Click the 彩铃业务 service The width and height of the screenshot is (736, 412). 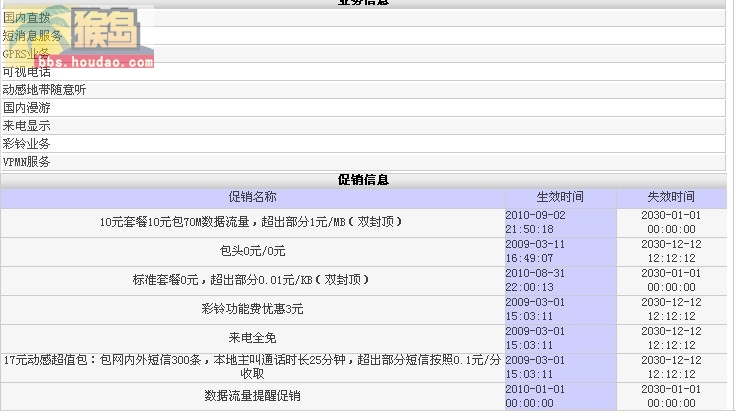point(363,144)
